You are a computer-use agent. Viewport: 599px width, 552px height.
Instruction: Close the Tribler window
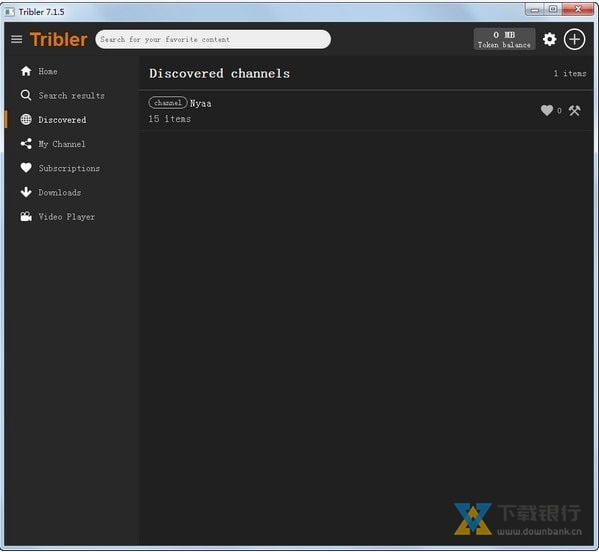578,9
